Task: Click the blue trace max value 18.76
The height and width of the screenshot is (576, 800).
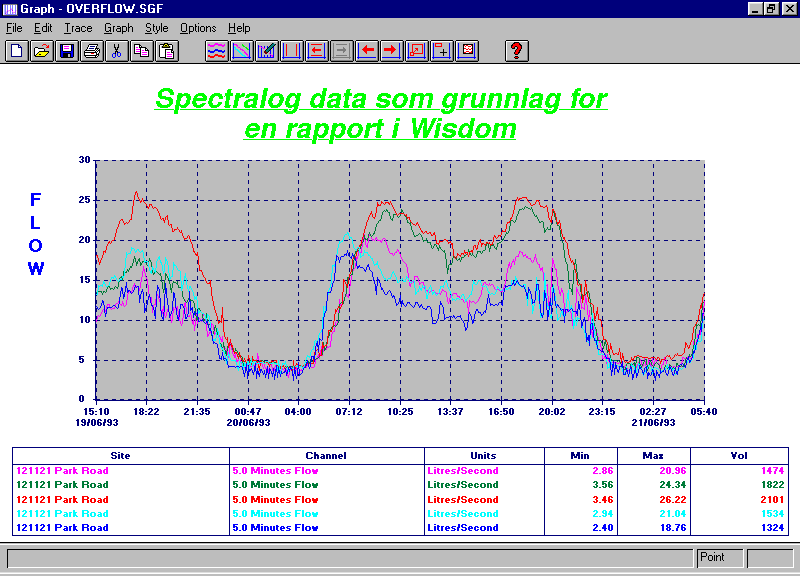Action: [x=673, y=528]
